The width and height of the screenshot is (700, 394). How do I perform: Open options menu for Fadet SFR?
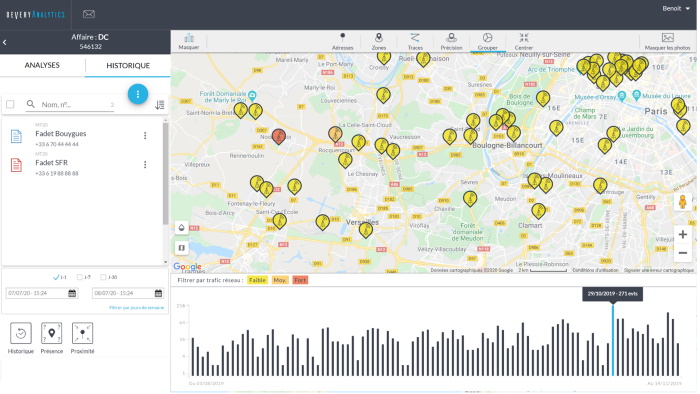145,165
